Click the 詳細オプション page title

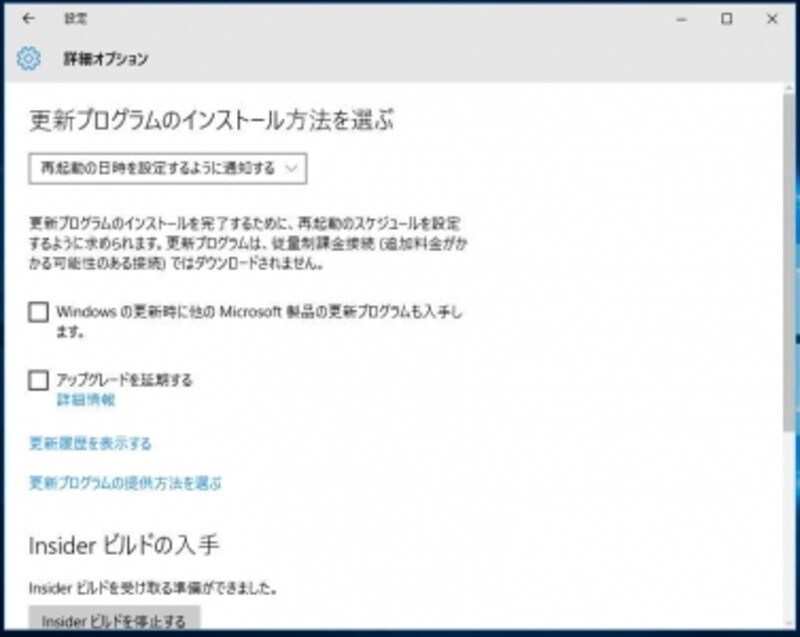pos(106,59)
